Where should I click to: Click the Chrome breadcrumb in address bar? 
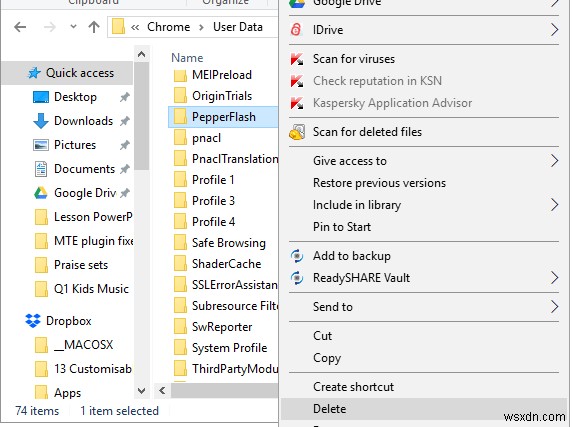coord(169,27)
